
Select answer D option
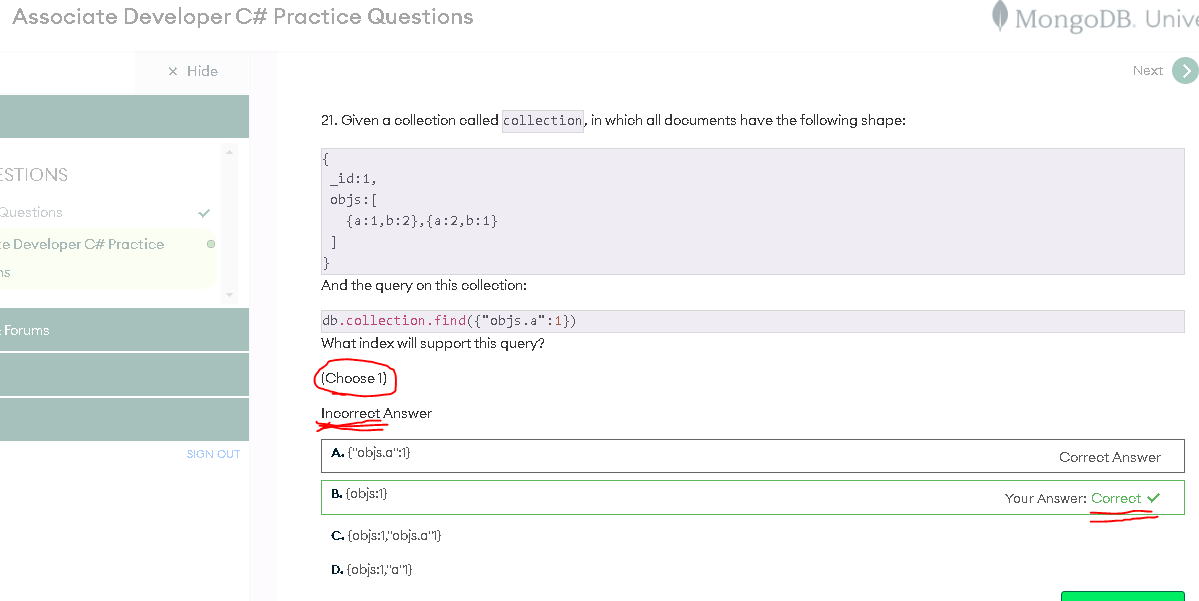(371, 570)
